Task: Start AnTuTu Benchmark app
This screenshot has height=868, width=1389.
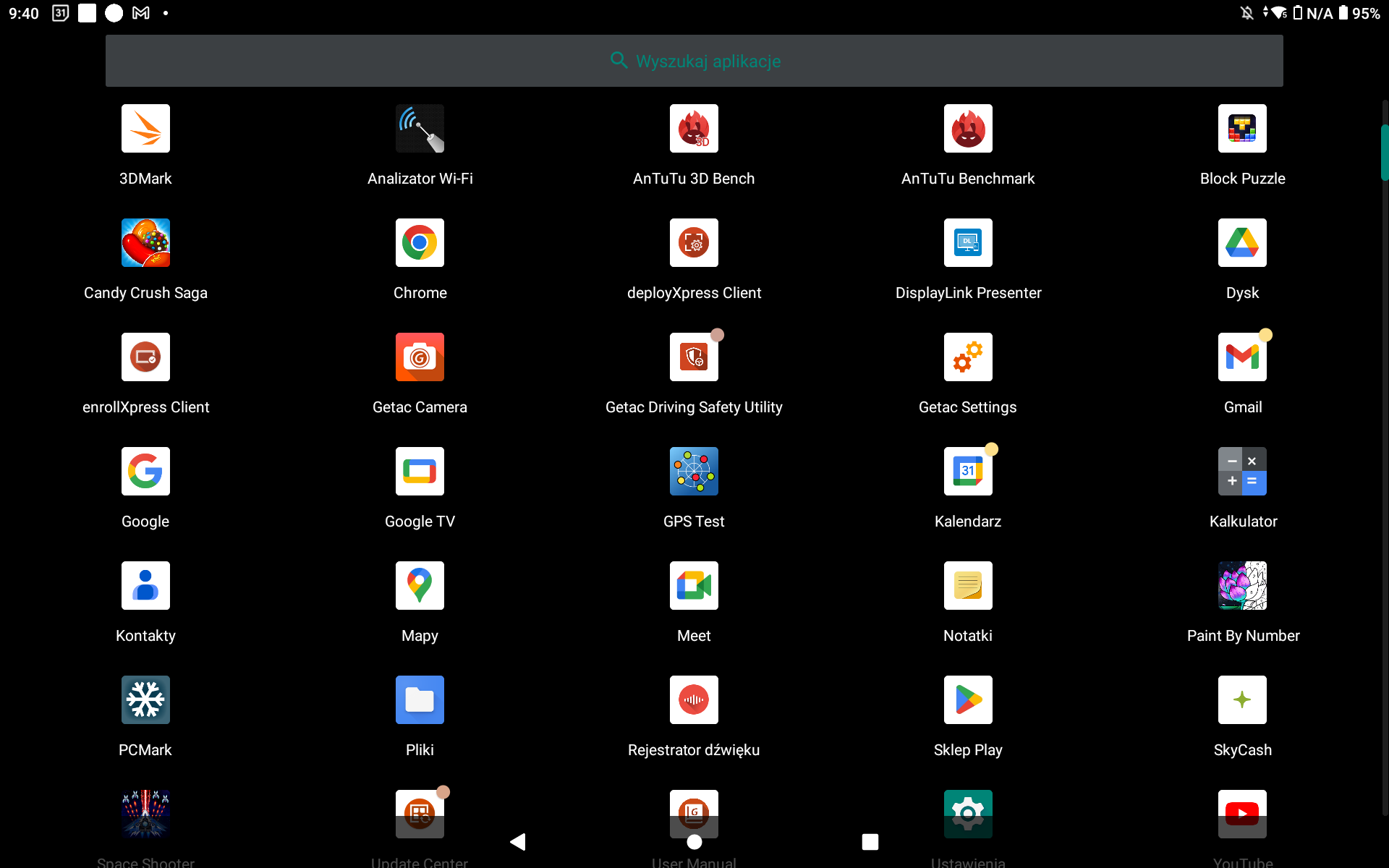Action: [968, 129]
